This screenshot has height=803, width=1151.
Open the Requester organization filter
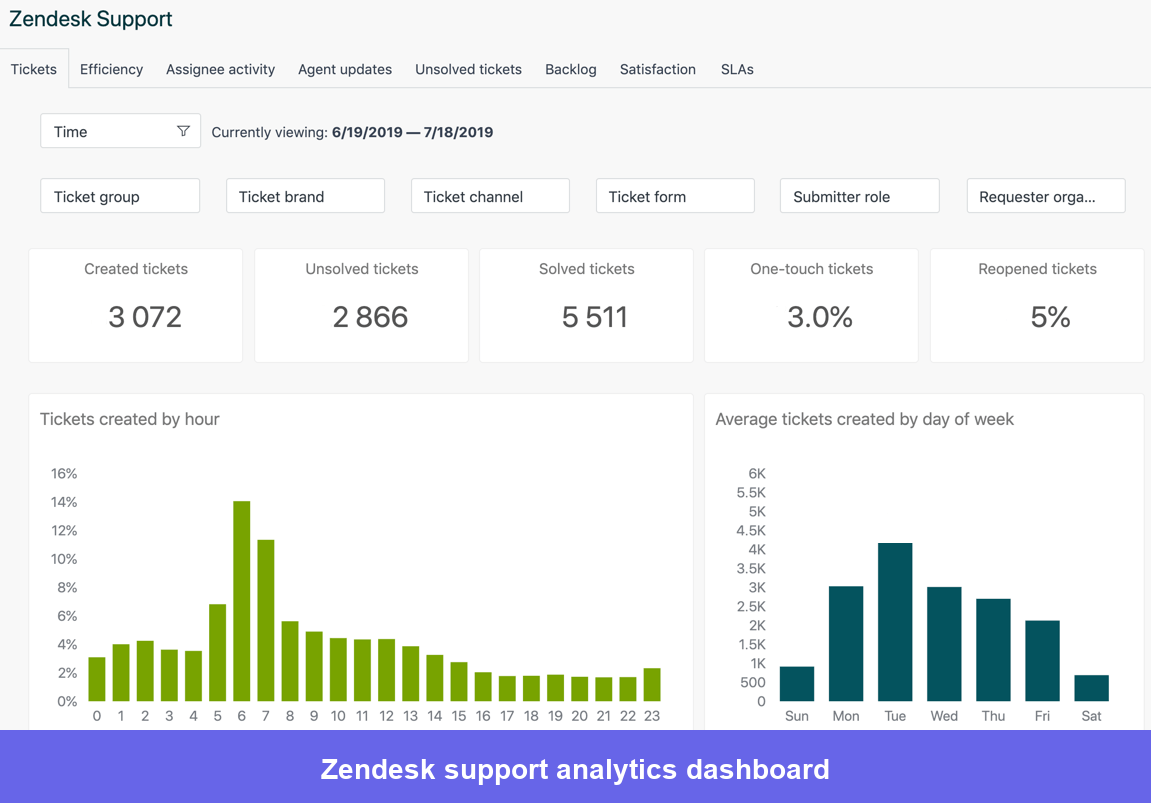(1045, 196)
